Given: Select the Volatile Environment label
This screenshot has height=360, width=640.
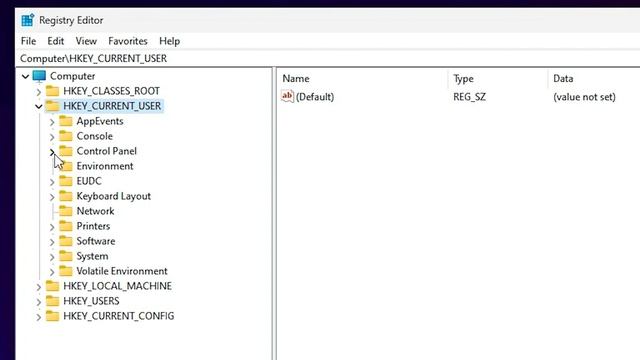Looking at the screenshot, I should 122,271.
